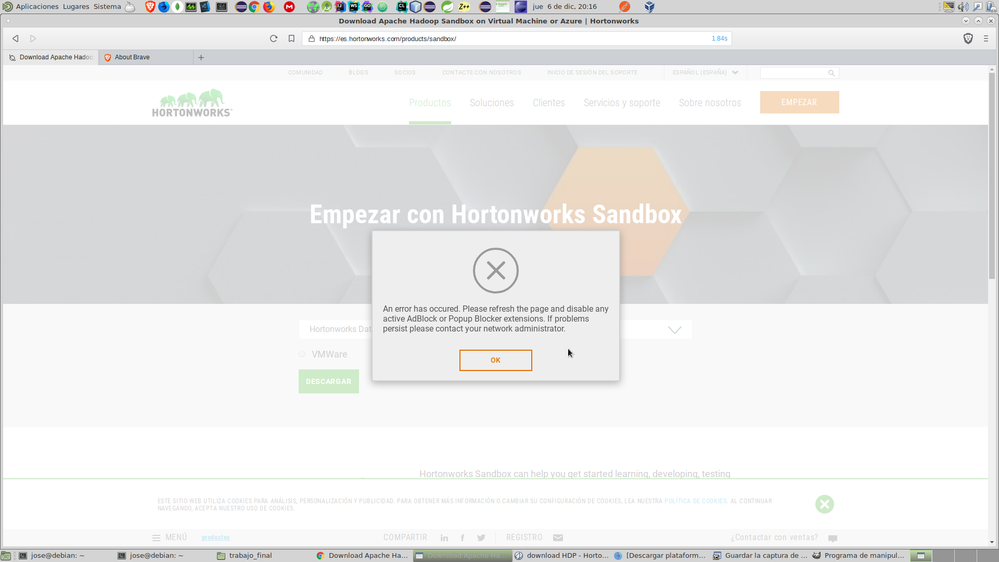The height and width of the screenshot is (562, 999).
Task: Open the Sistema menu
Action: click(x=107, y=6)
